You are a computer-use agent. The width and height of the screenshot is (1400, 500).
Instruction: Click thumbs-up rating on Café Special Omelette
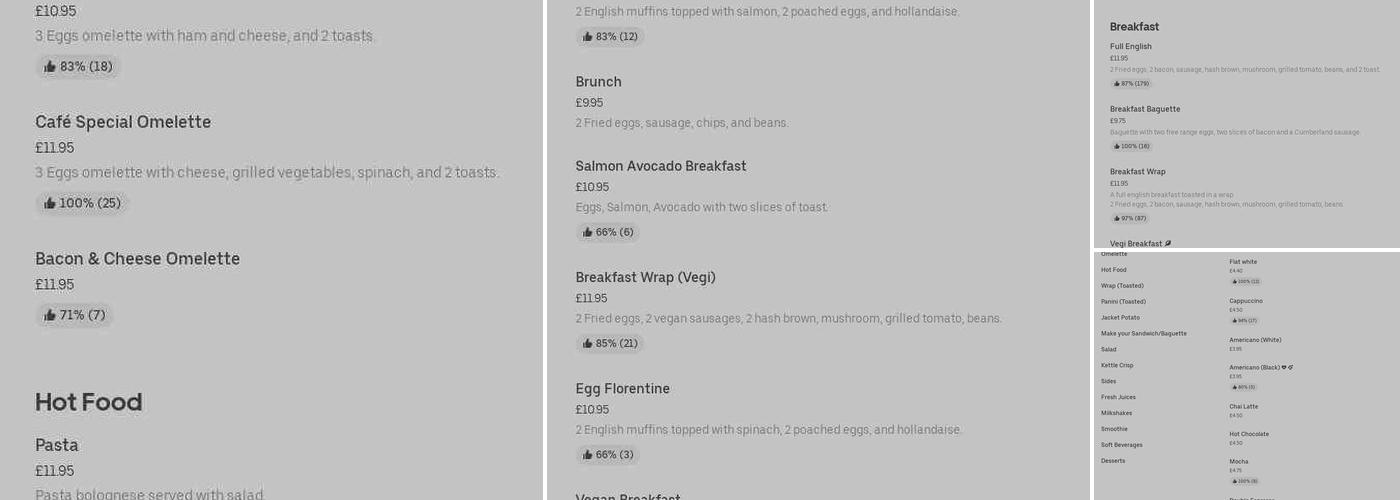pos(82,204)
